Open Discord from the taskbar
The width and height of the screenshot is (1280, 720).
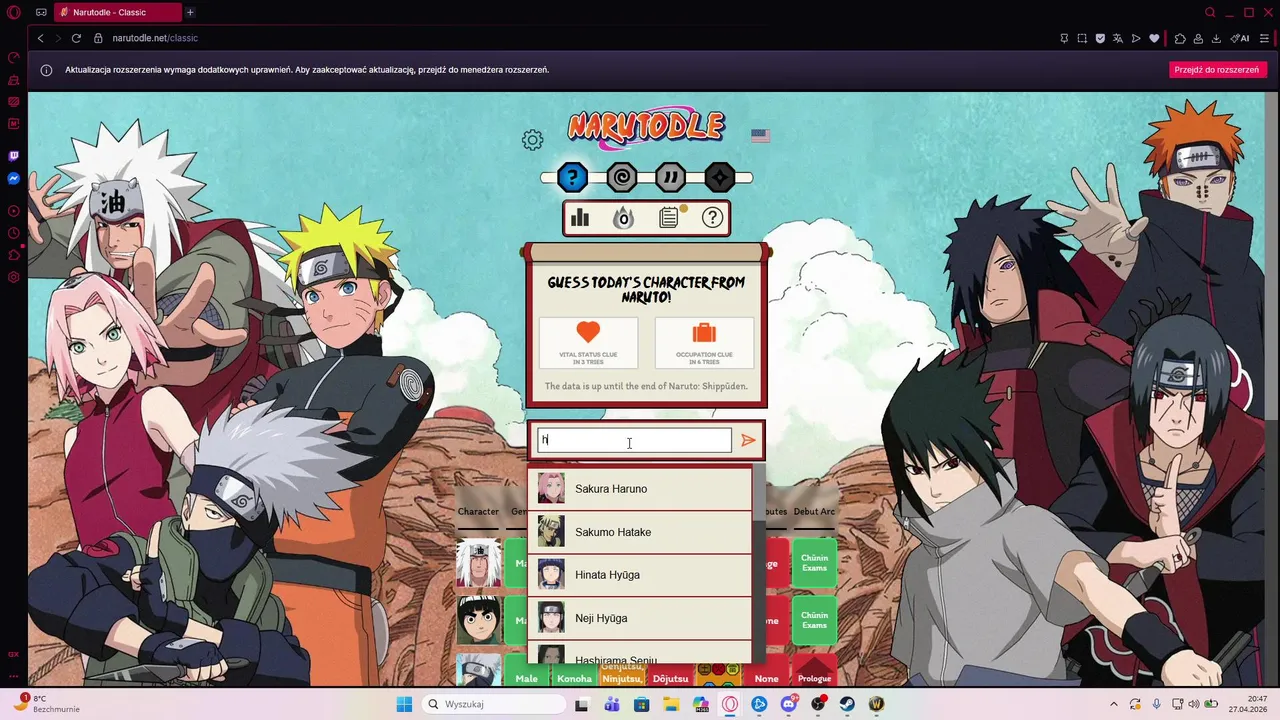(789, 704)
